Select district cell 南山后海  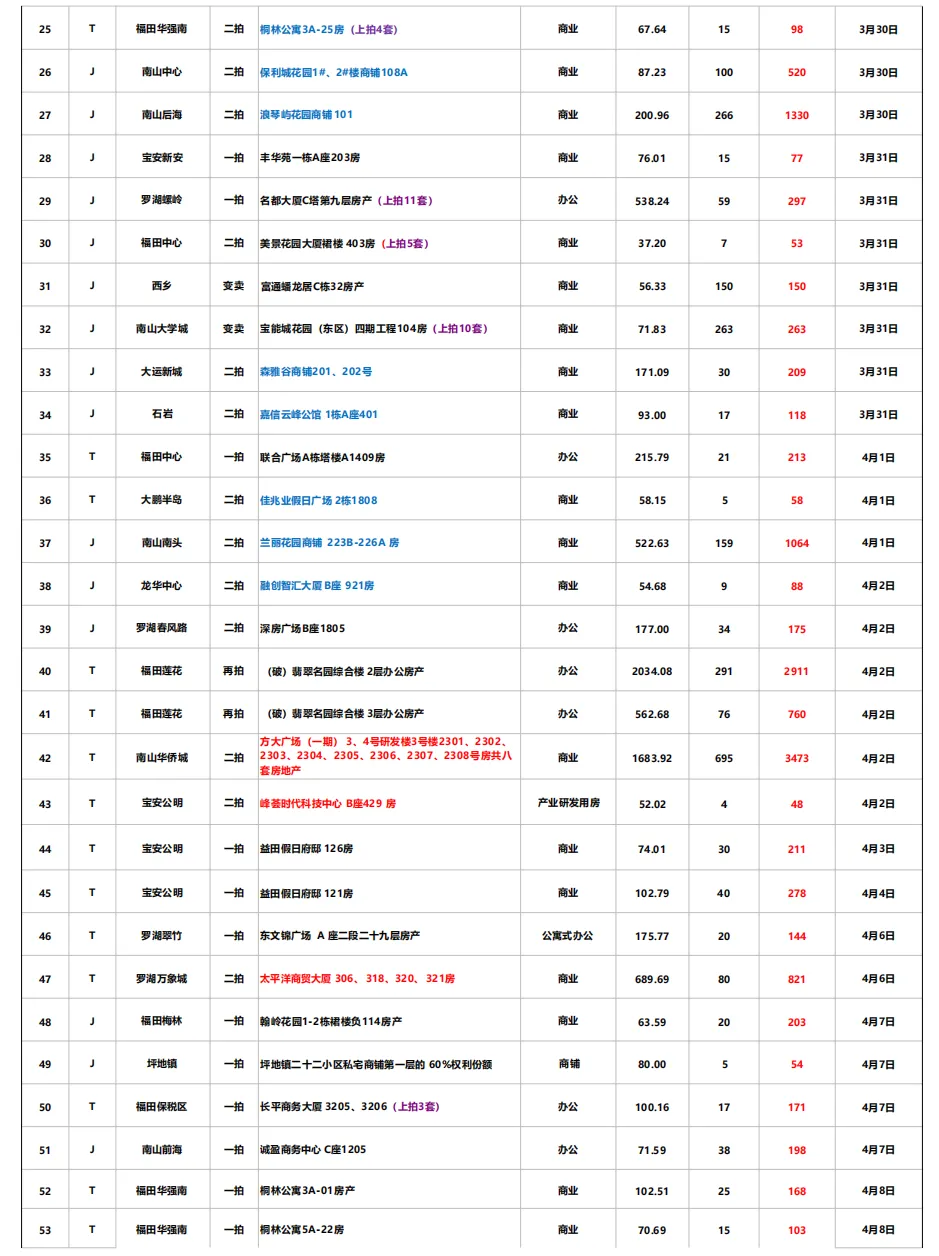point(162,115)
